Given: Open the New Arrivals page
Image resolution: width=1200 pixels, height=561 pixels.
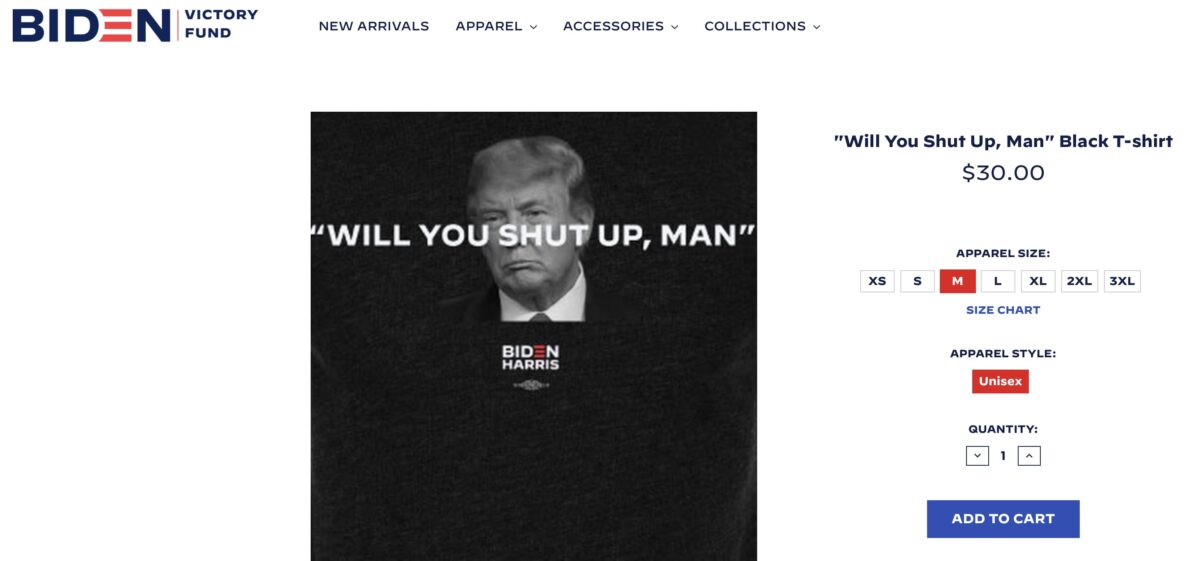Looking at the screenshot, I should (374, 26).
